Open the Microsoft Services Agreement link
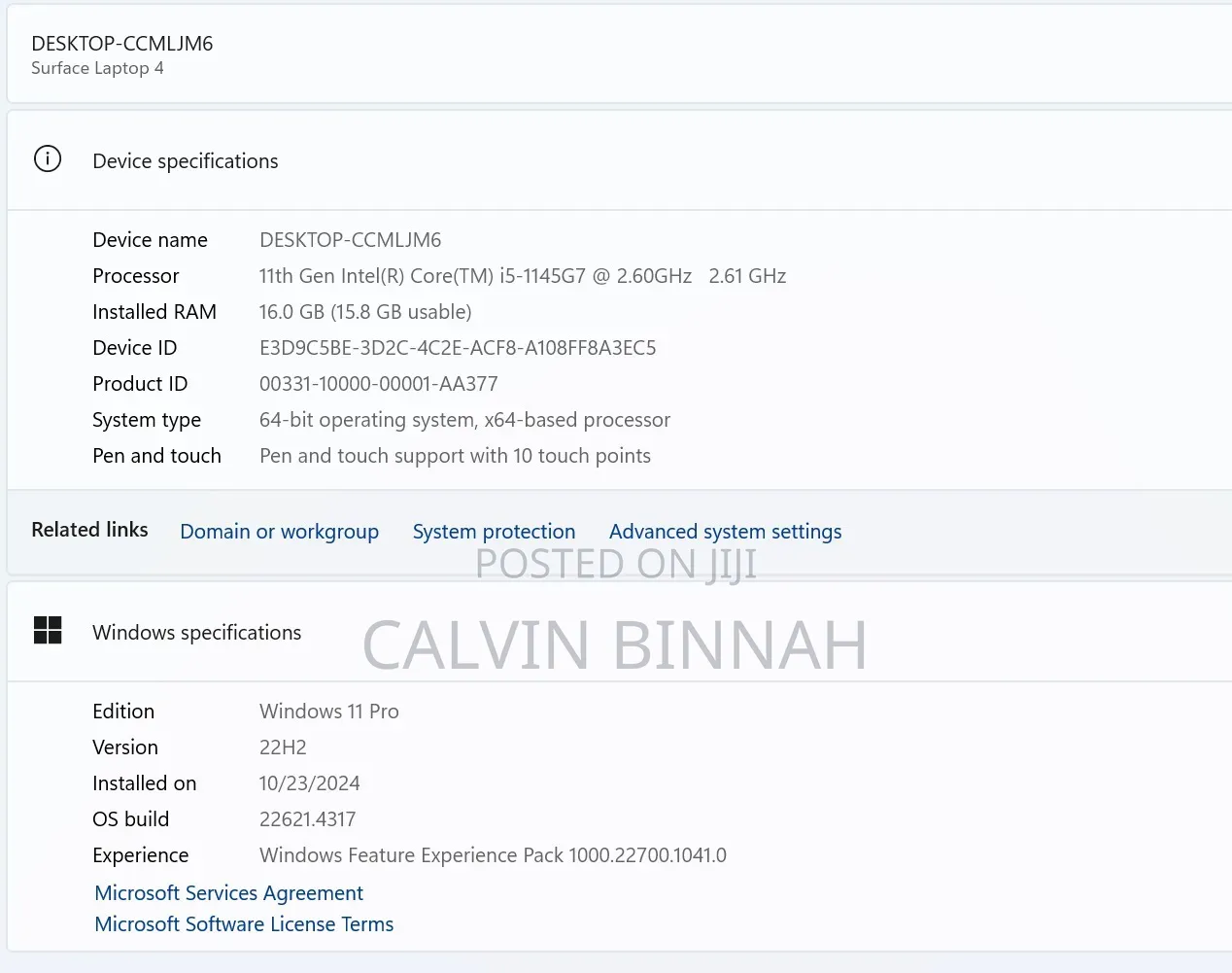 coord(229,893)
